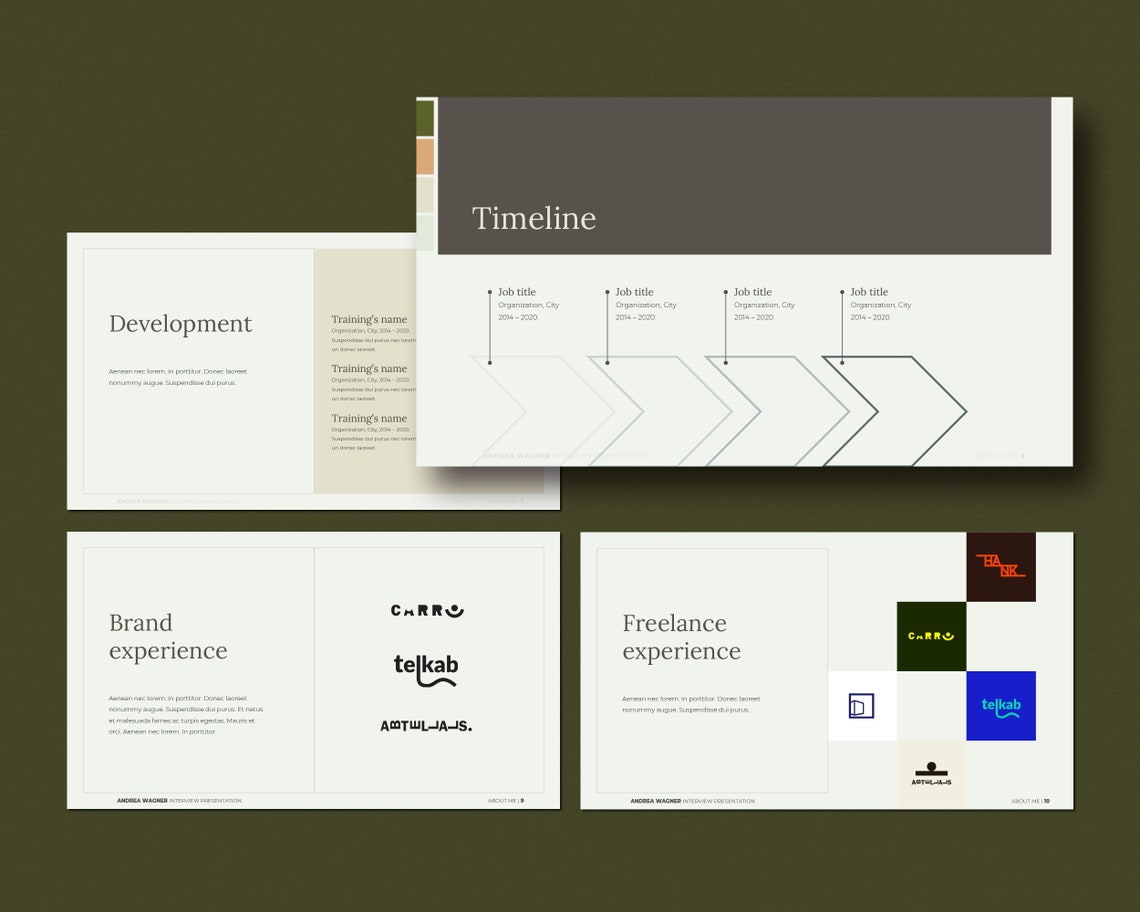Click the first Training's name text block
Image resolution: width=1140 pixels, height=912 pixels.
click(370, 319)
